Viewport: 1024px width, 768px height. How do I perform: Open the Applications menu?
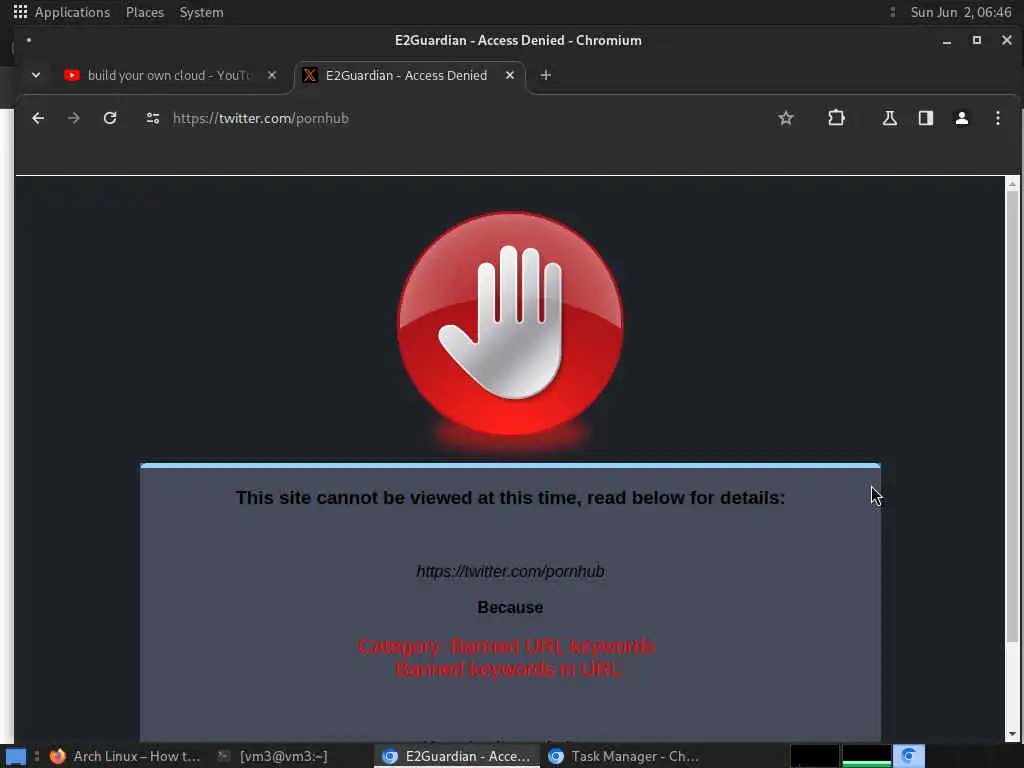72,12
